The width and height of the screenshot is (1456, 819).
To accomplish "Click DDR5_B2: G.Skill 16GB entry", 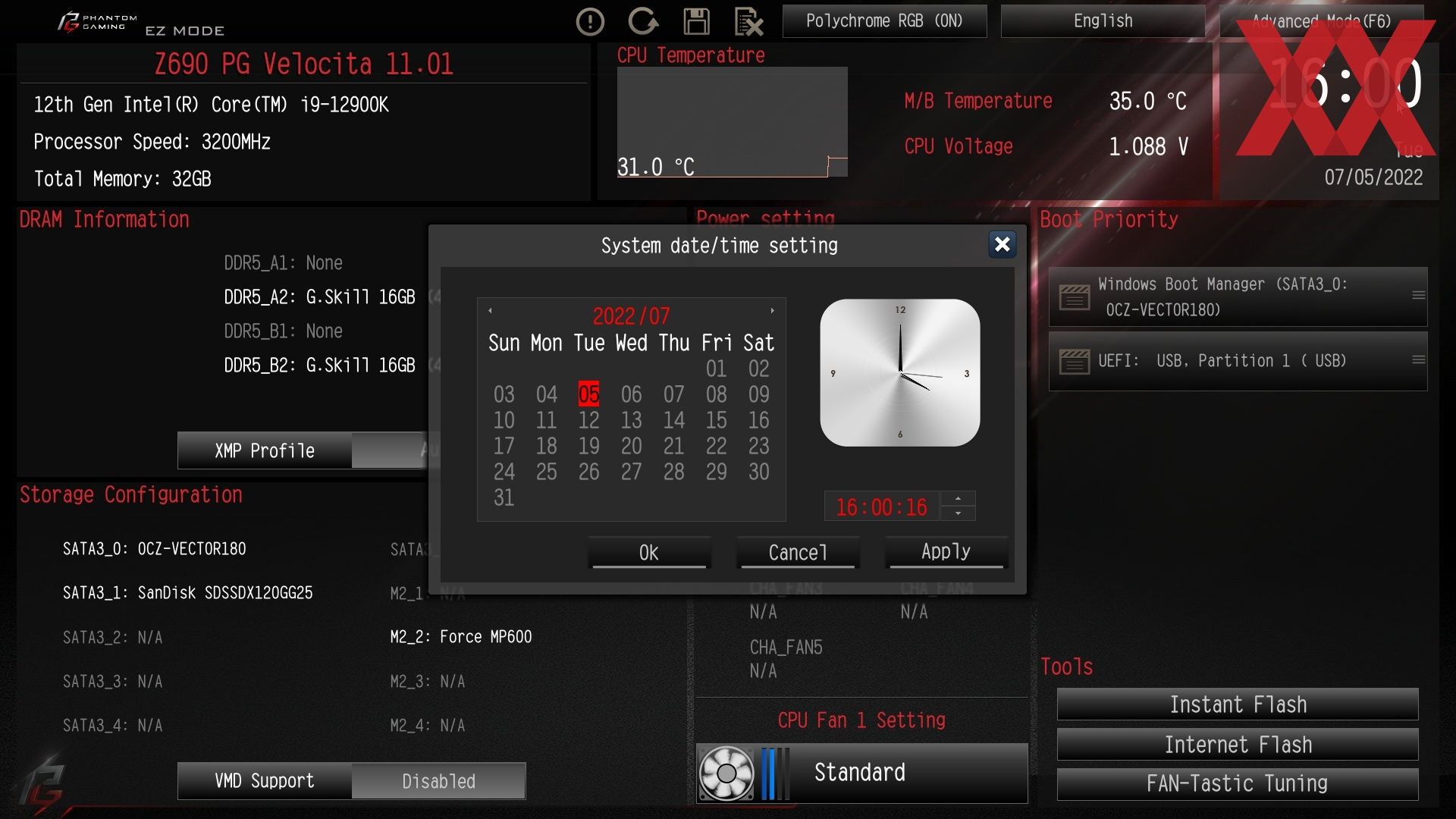I will pyautogui.click(x=319, y=365).
